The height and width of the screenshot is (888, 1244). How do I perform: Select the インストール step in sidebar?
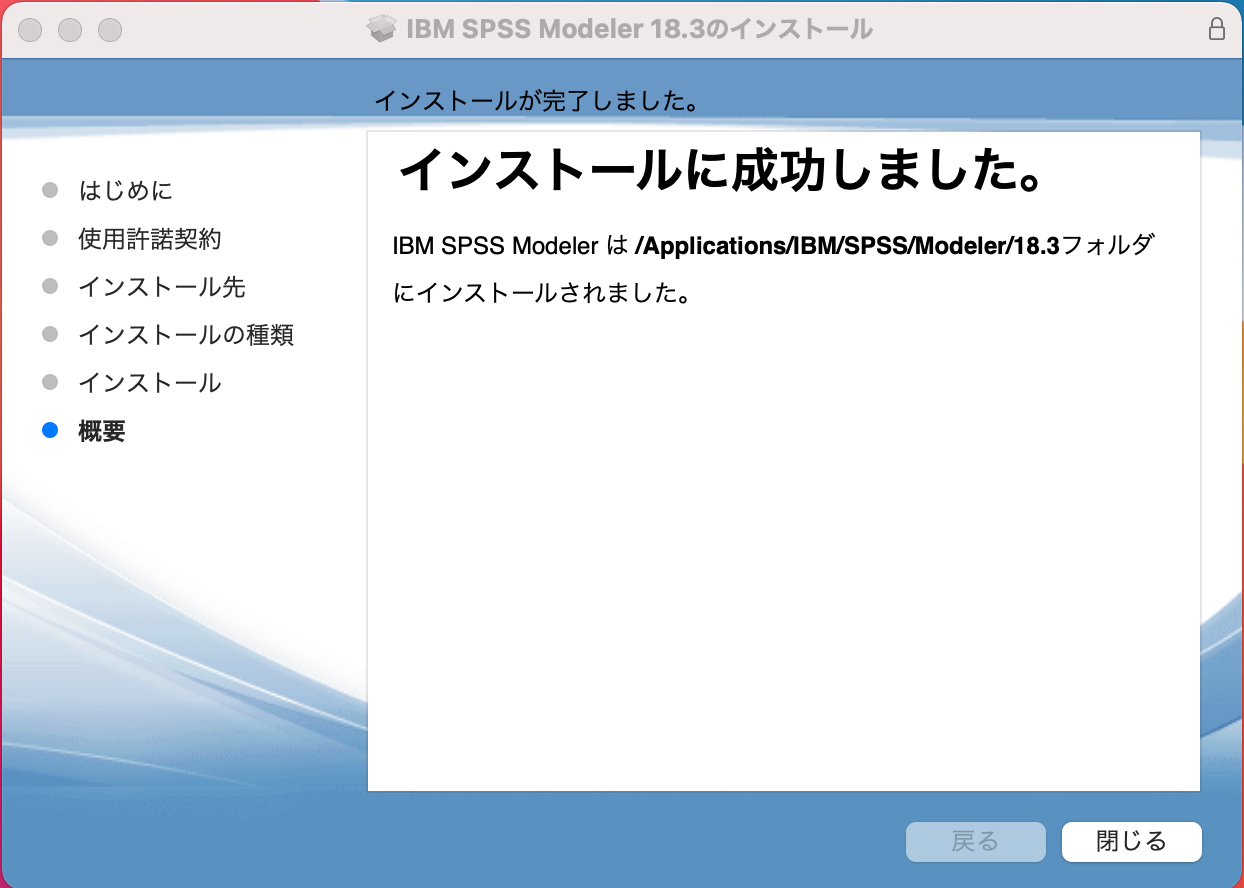(150, 383)
